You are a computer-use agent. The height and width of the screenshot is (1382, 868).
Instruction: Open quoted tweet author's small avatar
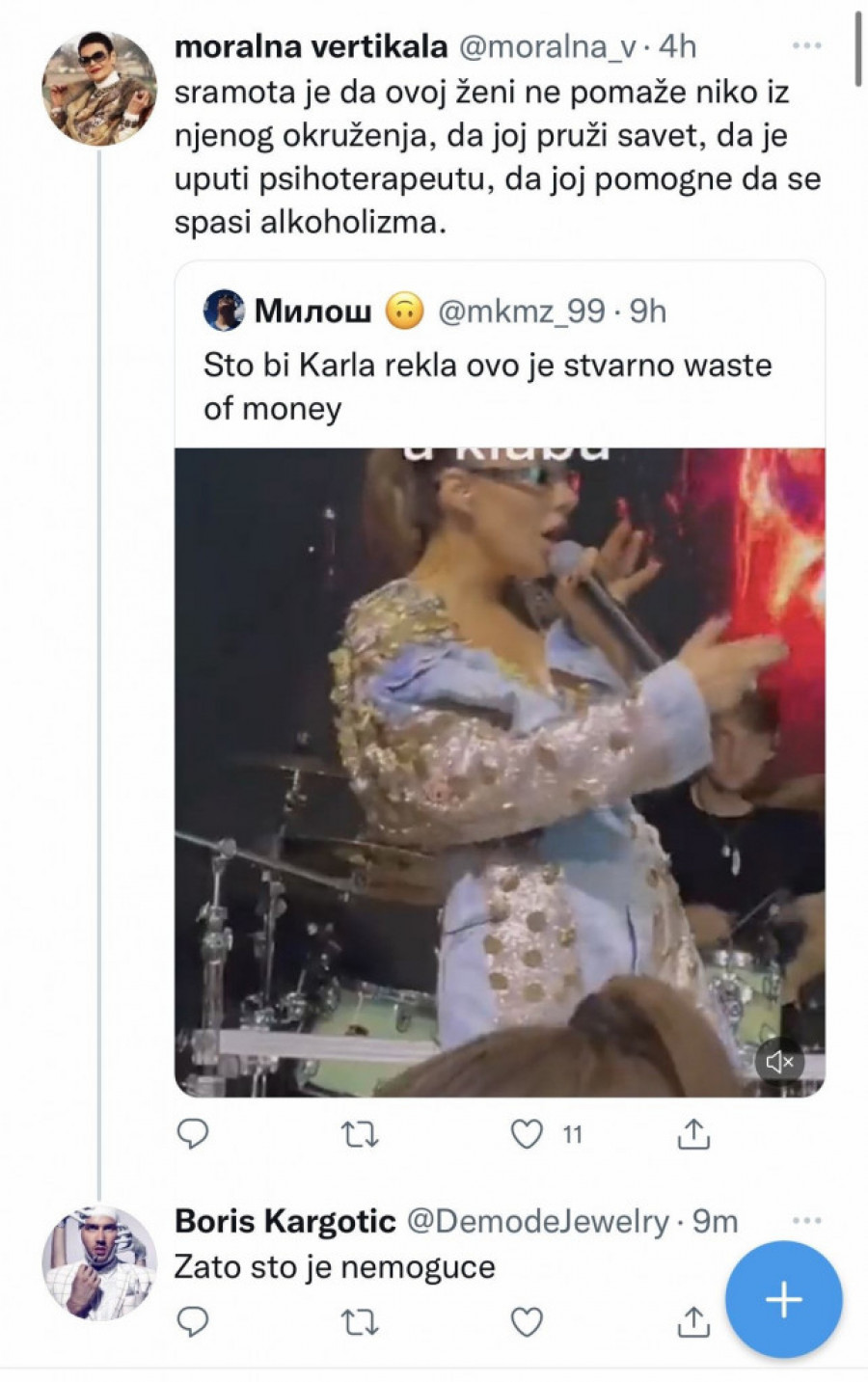tap(224, 311)
